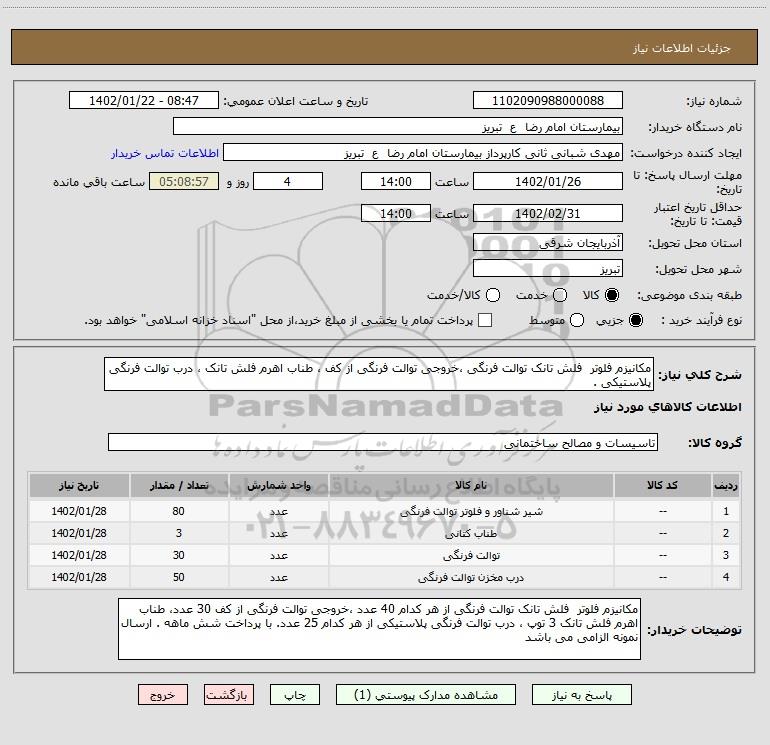Click the quantity 80 cell
Viewport: 770px width, 745px height.
pos(179,511)
